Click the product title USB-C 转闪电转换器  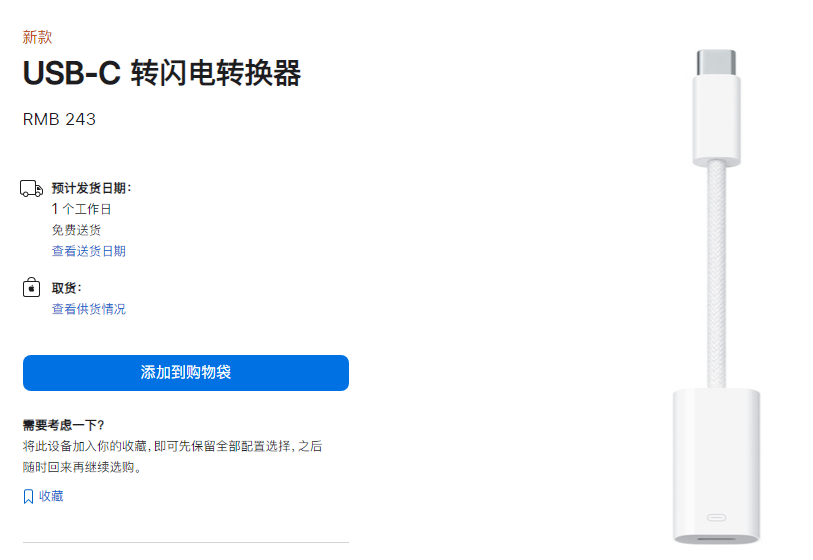tap(162, 73)
